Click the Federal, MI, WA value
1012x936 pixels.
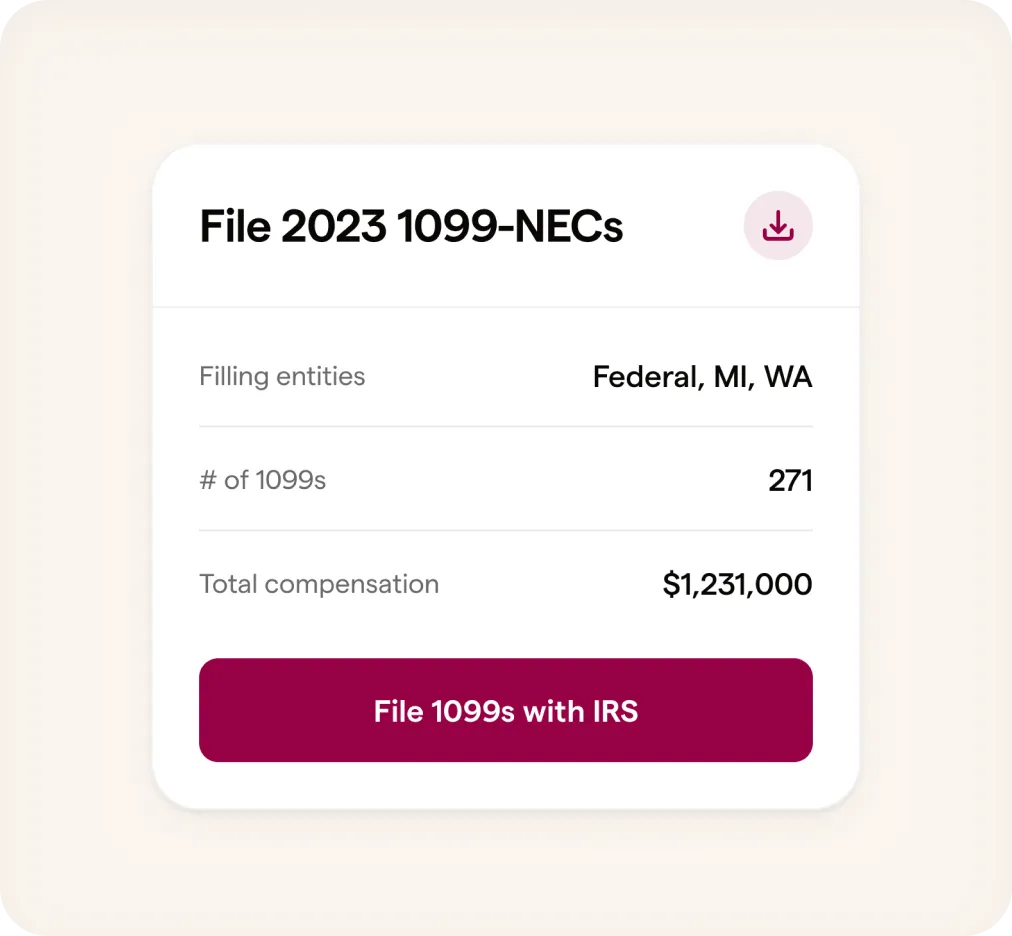(x=703, y=377)
